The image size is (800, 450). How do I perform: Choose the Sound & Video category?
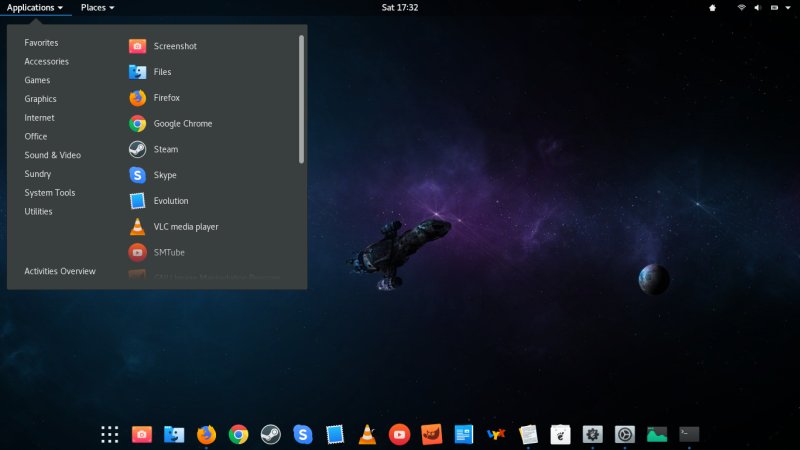pos(53,155)
